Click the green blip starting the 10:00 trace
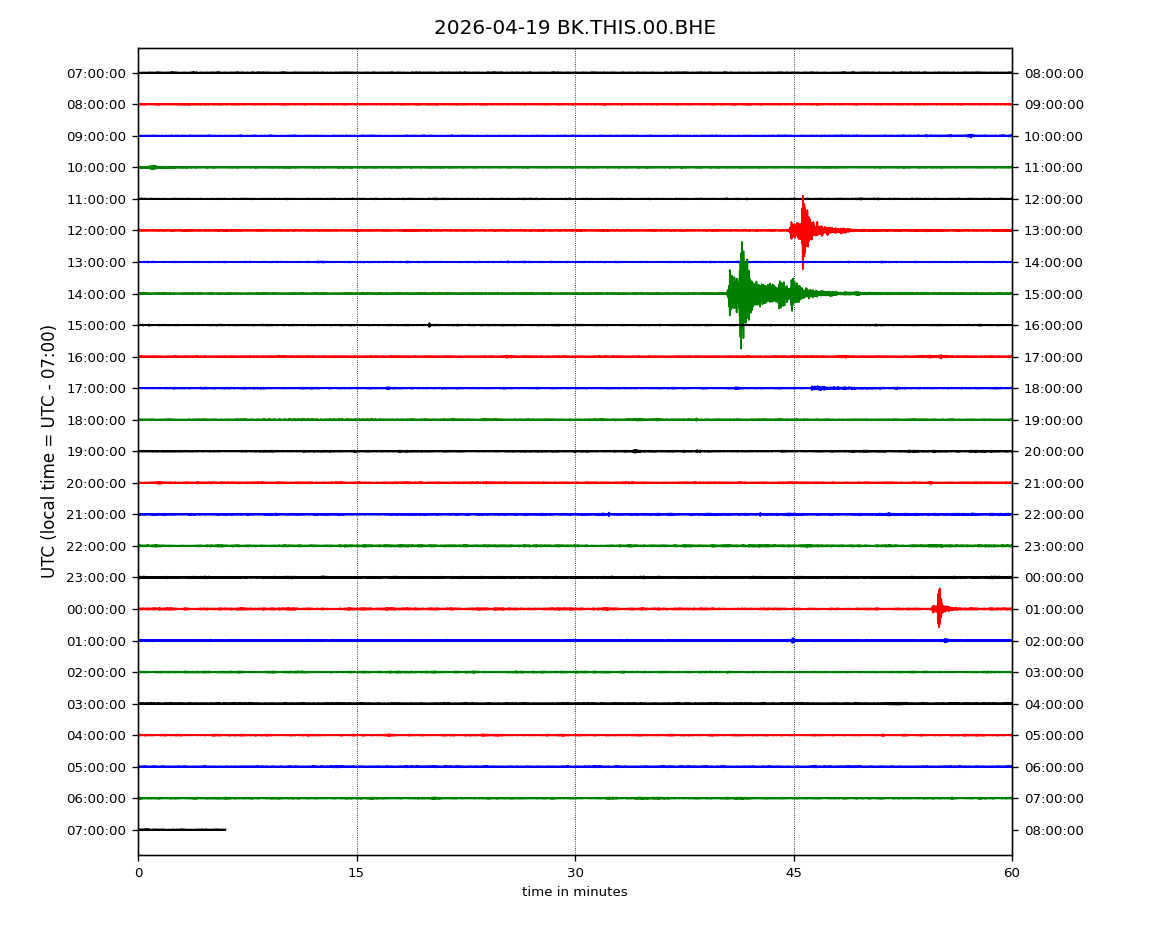1150x950 pixels. [x=152, y=167]
